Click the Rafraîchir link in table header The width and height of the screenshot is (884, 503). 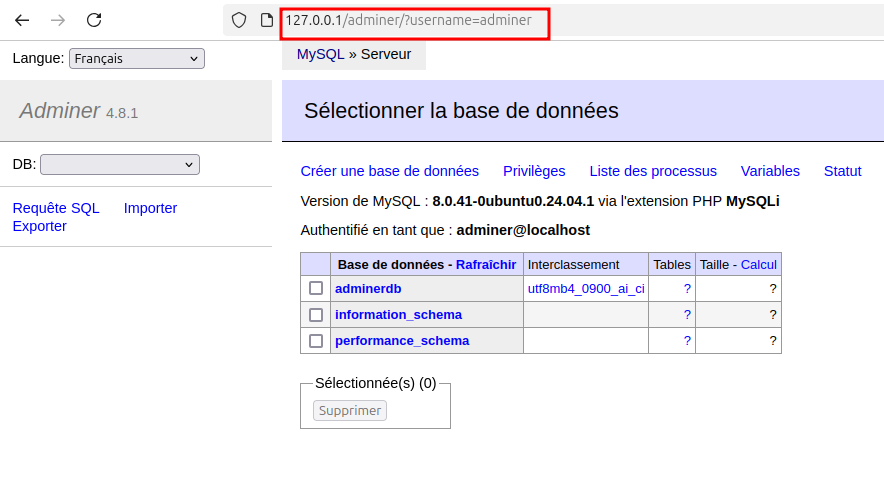[x=486, y=265]
